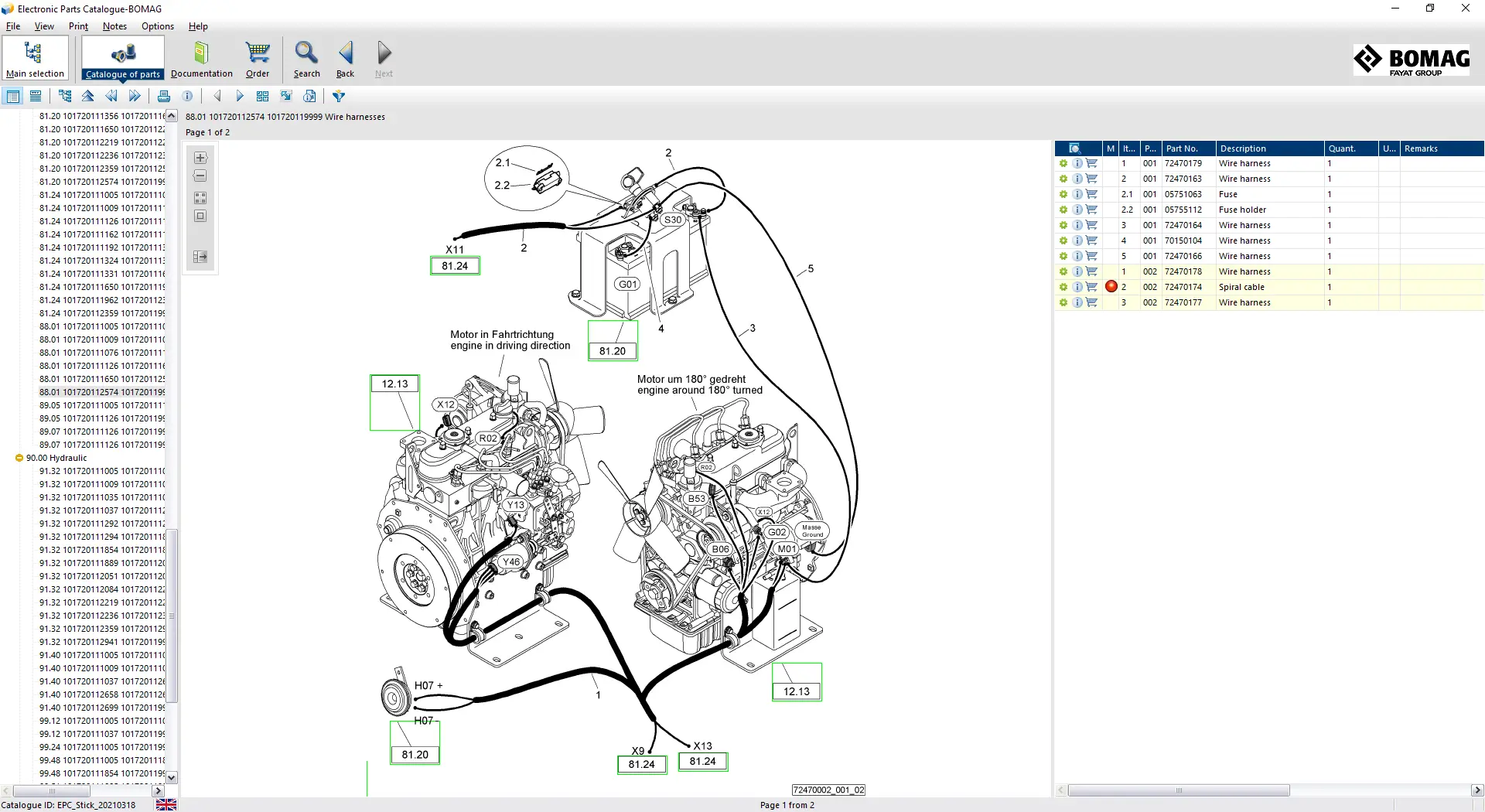Collapse the 90.00 Hydraulic tree node

tap(19, 458)
